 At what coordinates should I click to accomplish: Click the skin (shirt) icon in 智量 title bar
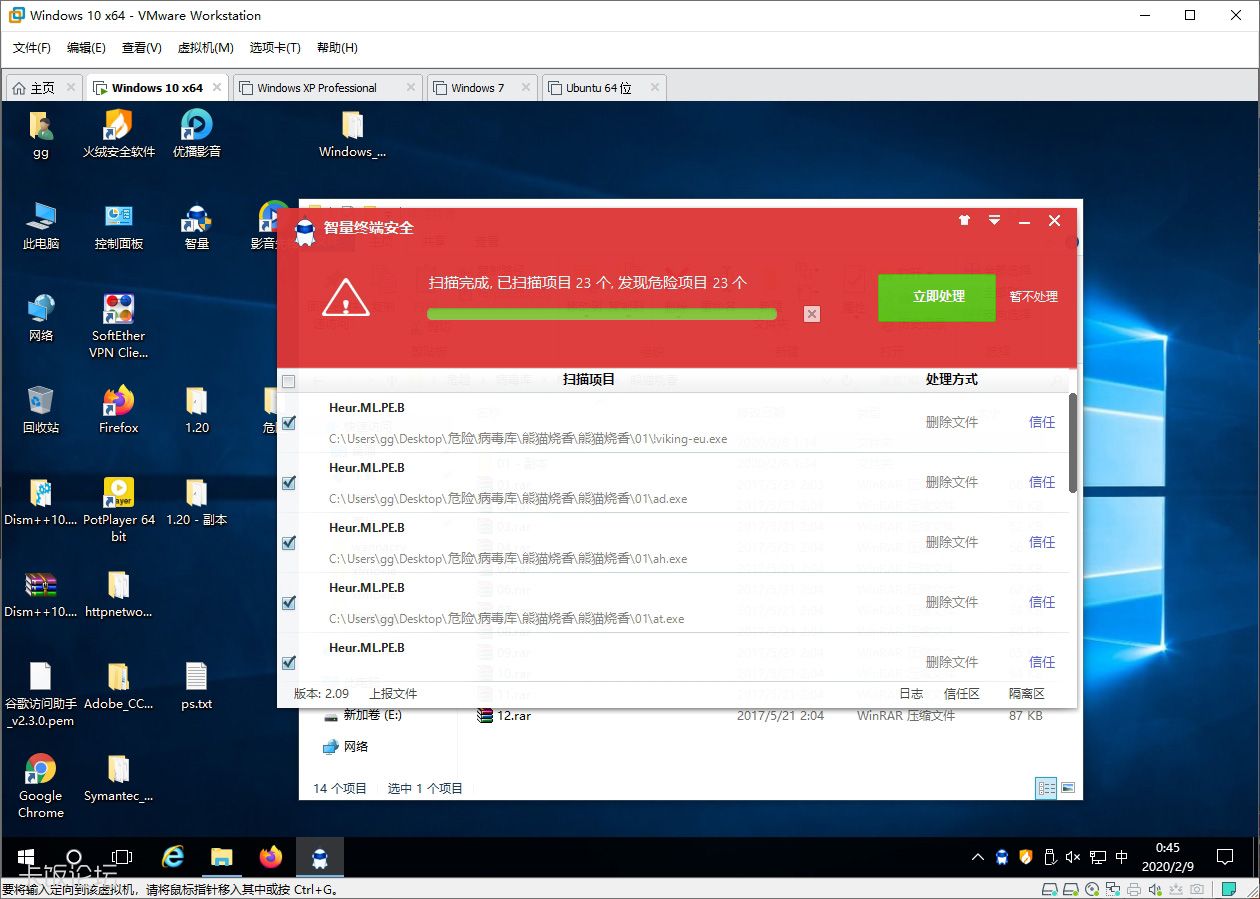[x=964, y=221]
